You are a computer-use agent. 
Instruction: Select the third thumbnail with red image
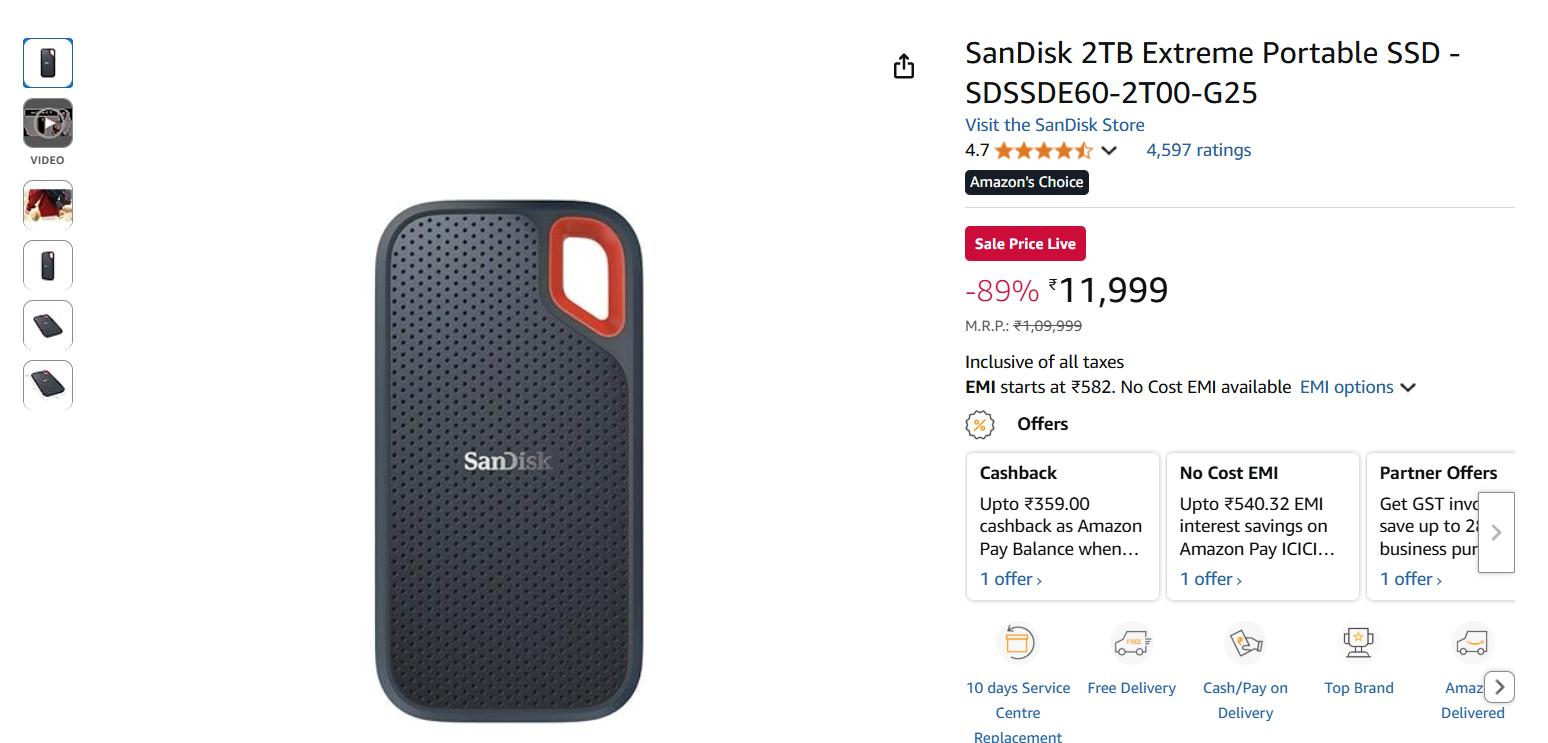coord(48,205)
